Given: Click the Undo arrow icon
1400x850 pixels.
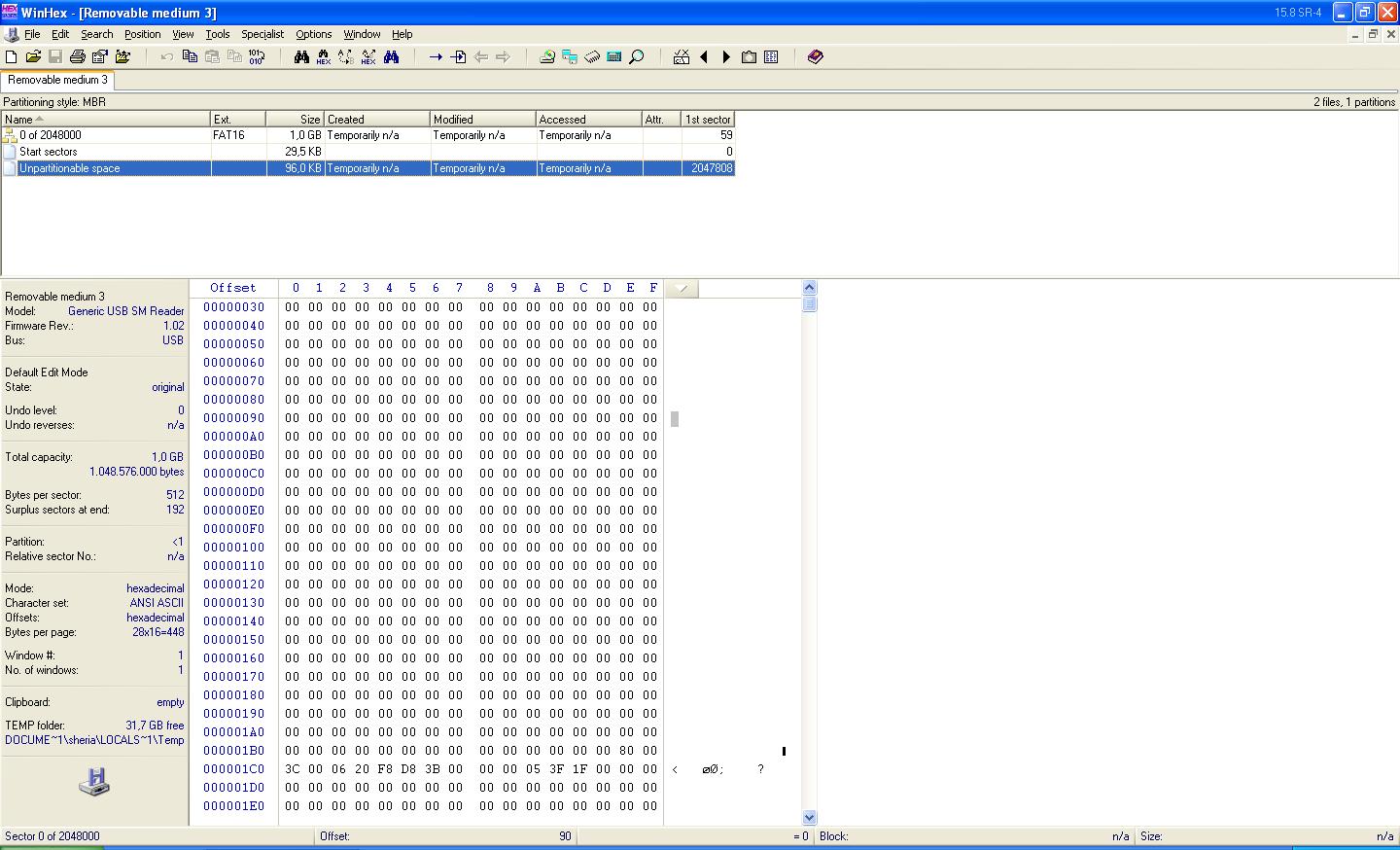Looking at the screenshot, I should click(167, 57).
